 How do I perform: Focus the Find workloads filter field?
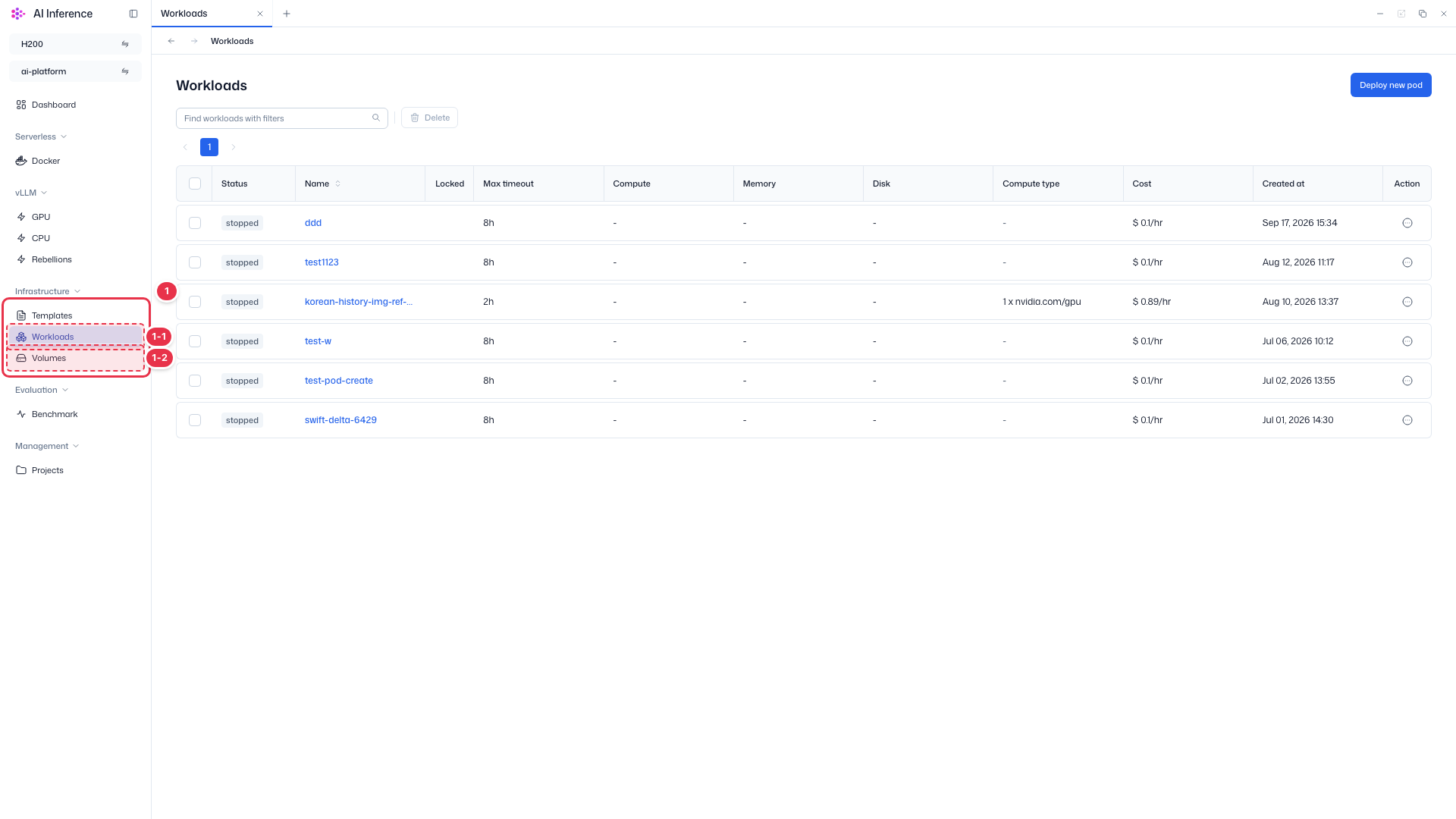click(x=282, y=118)
